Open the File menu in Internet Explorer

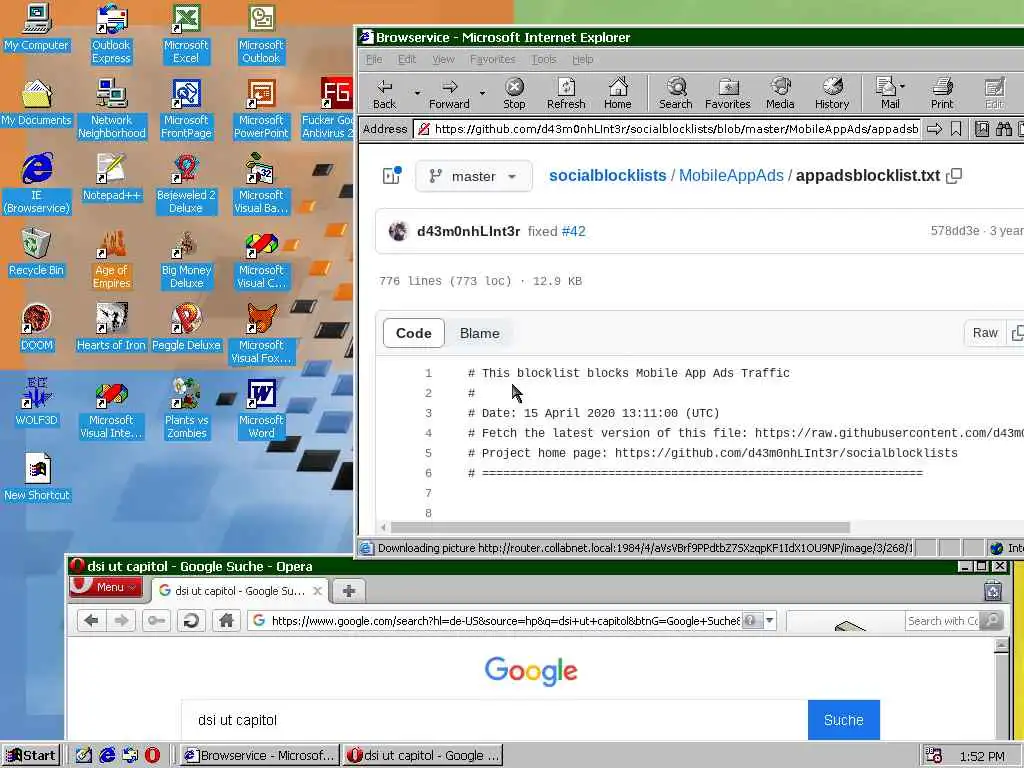[374, 59]
